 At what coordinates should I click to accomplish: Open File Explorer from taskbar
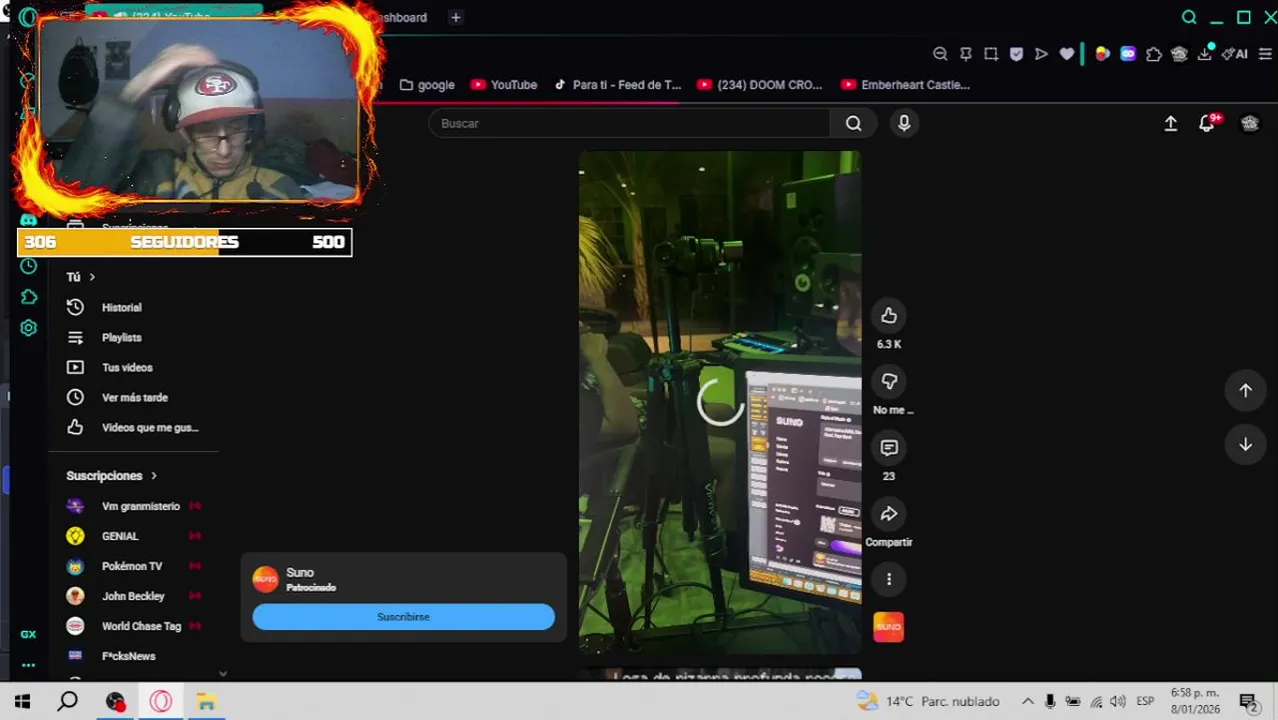coord(206,702)
